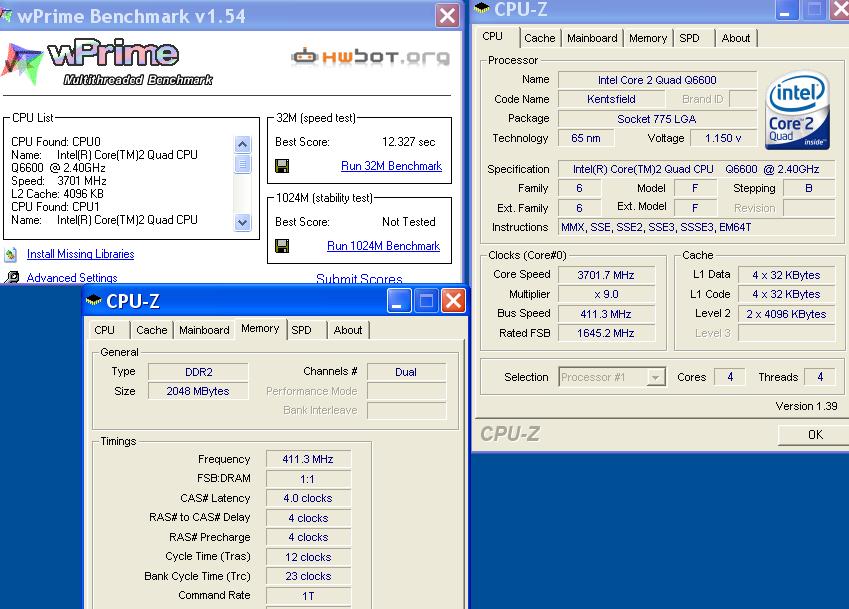Viewport: 849px width, 609px height.
Task: Click the 32M Best Score 12.327 sec
Action: (408, 142)
